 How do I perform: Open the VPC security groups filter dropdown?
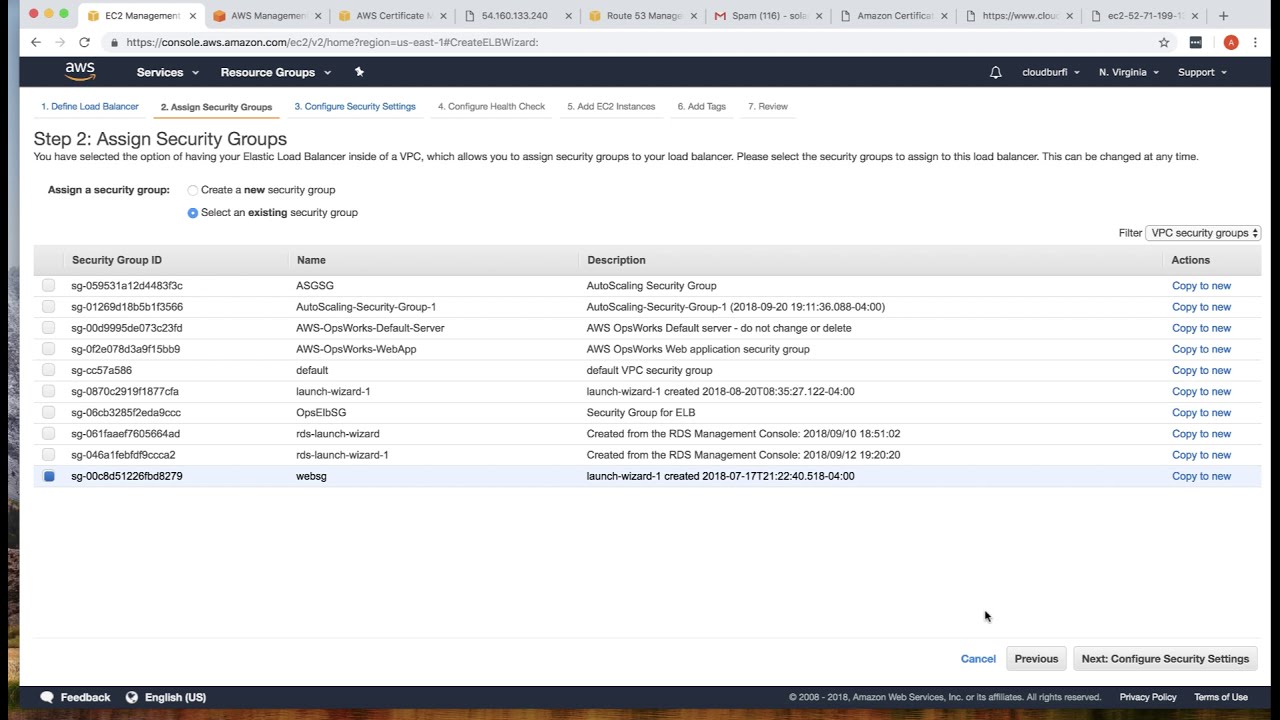[x=1203, y=233]
